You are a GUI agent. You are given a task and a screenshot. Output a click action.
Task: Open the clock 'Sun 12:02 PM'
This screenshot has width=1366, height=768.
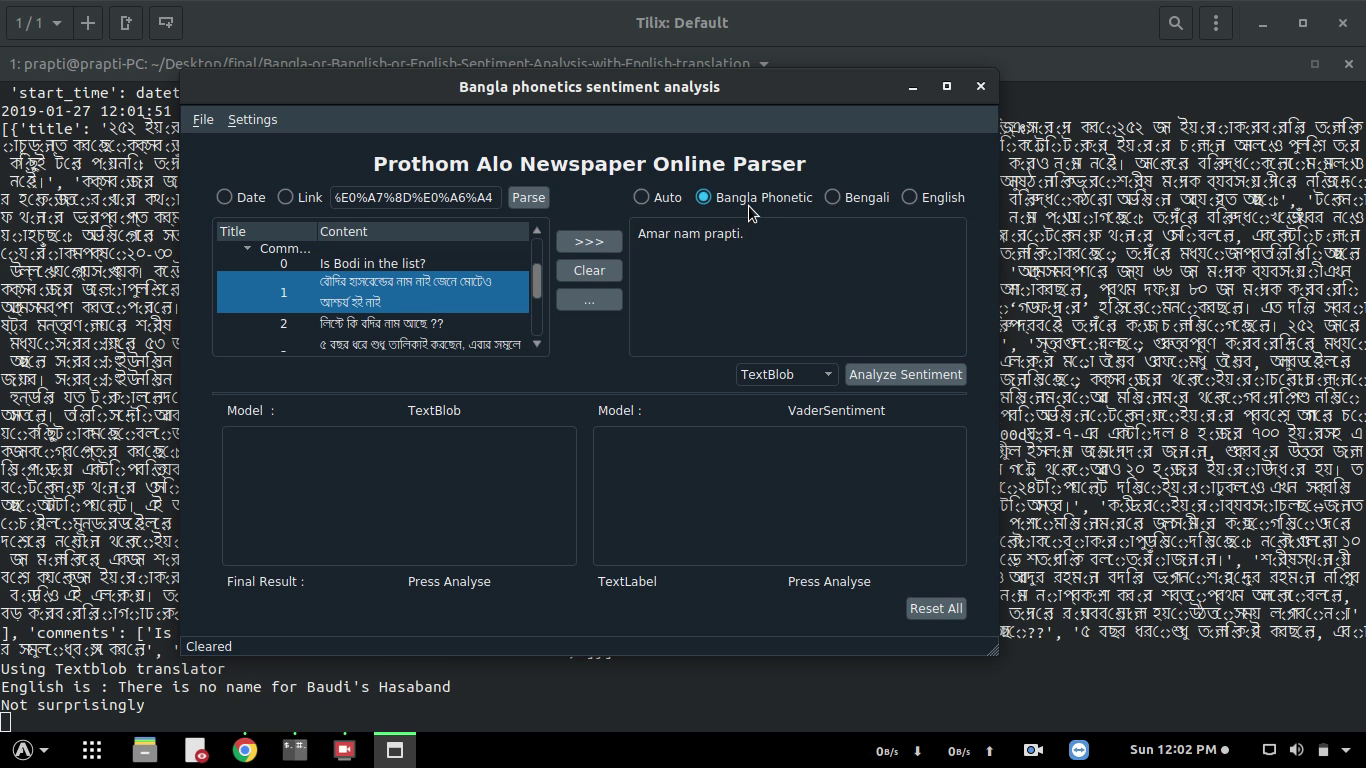pos(1173,750)
